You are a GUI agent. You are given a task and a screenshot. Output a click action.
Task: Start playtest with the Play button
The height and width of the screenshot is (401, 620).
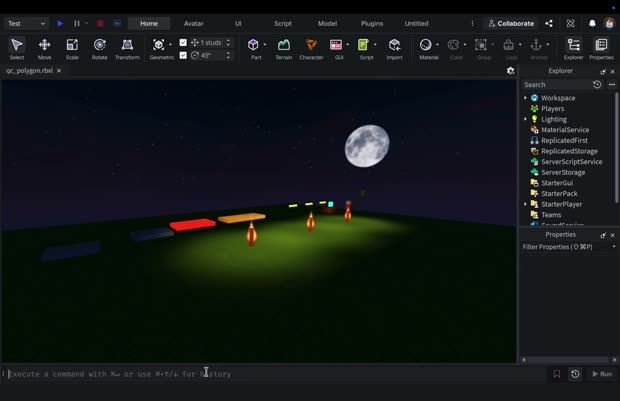click(60, 23)
